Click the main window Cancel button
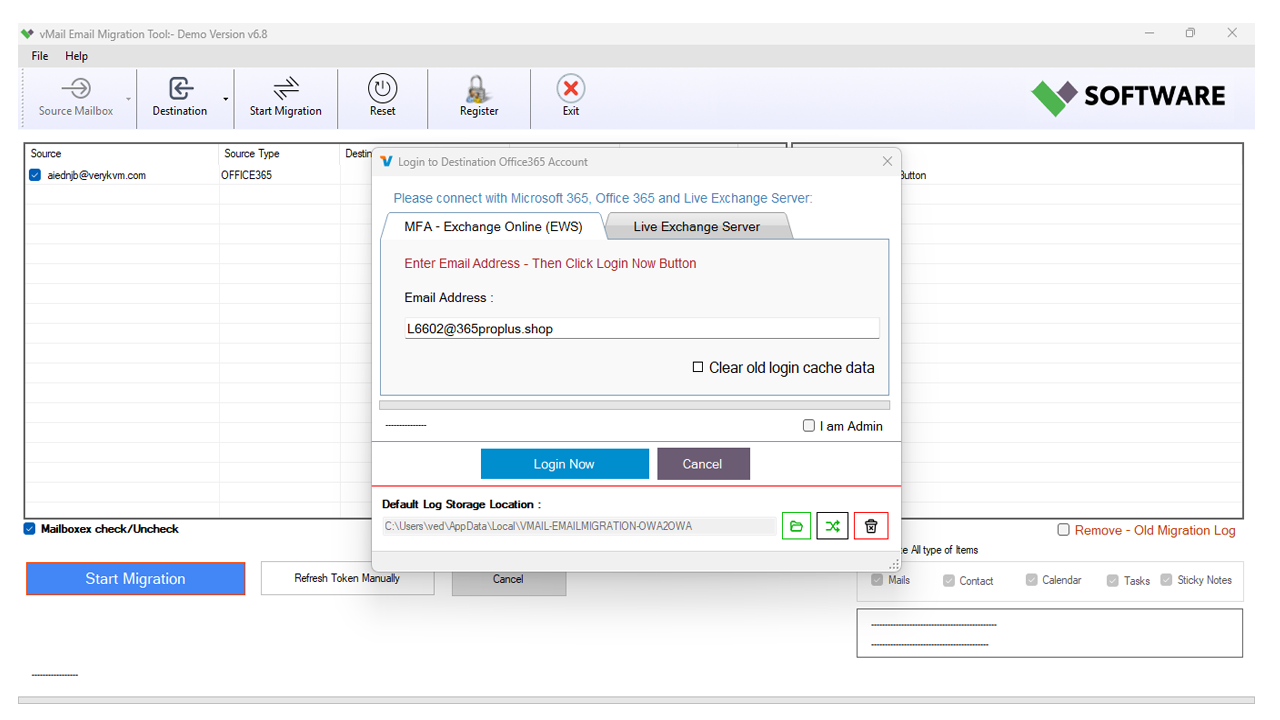The width and height of the screenshot is (1280, 720). pyautogui.click(x=508, y=579)
